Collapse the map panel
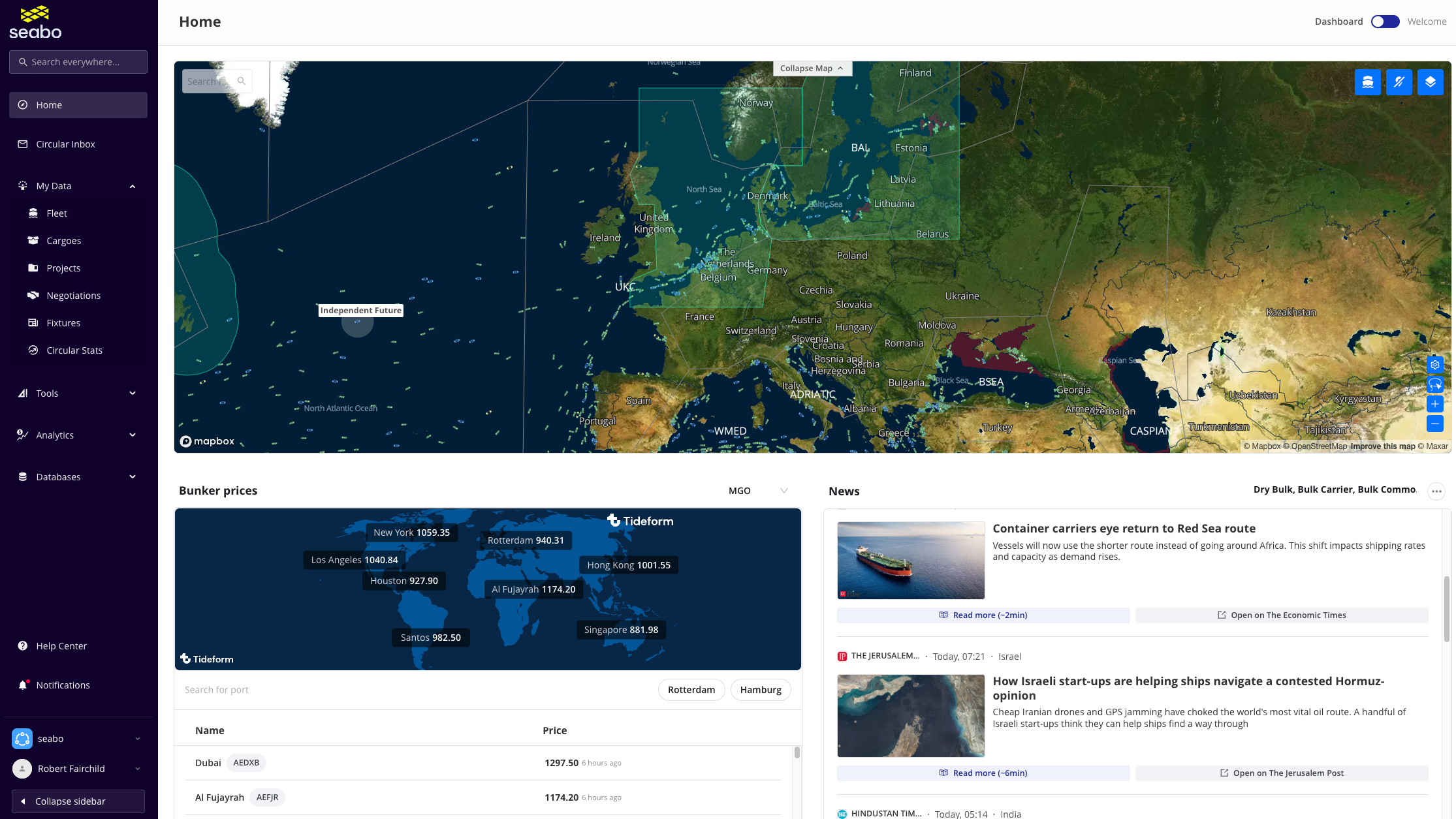1456x819 pixels. click(812, 69)
